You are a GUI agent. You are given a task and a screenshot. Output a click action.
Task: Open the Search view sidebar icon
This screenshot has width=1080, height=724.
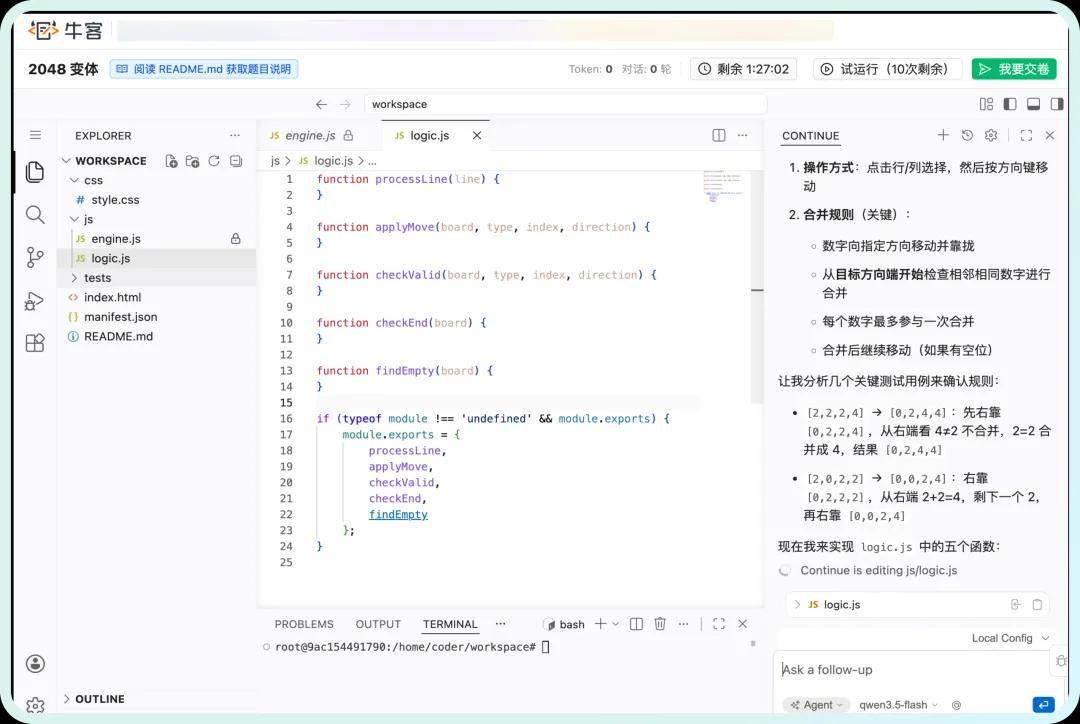click(35, 214)
